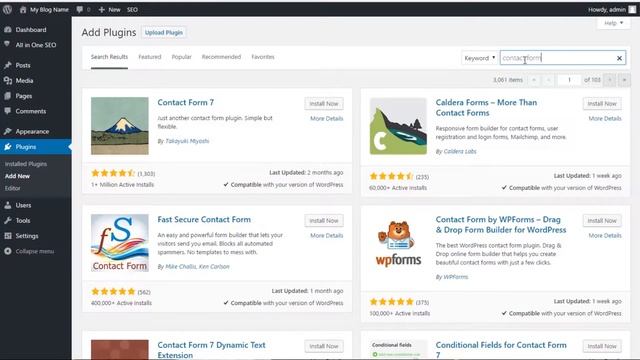Go to Dashboard in sidebar

point(31,30)
